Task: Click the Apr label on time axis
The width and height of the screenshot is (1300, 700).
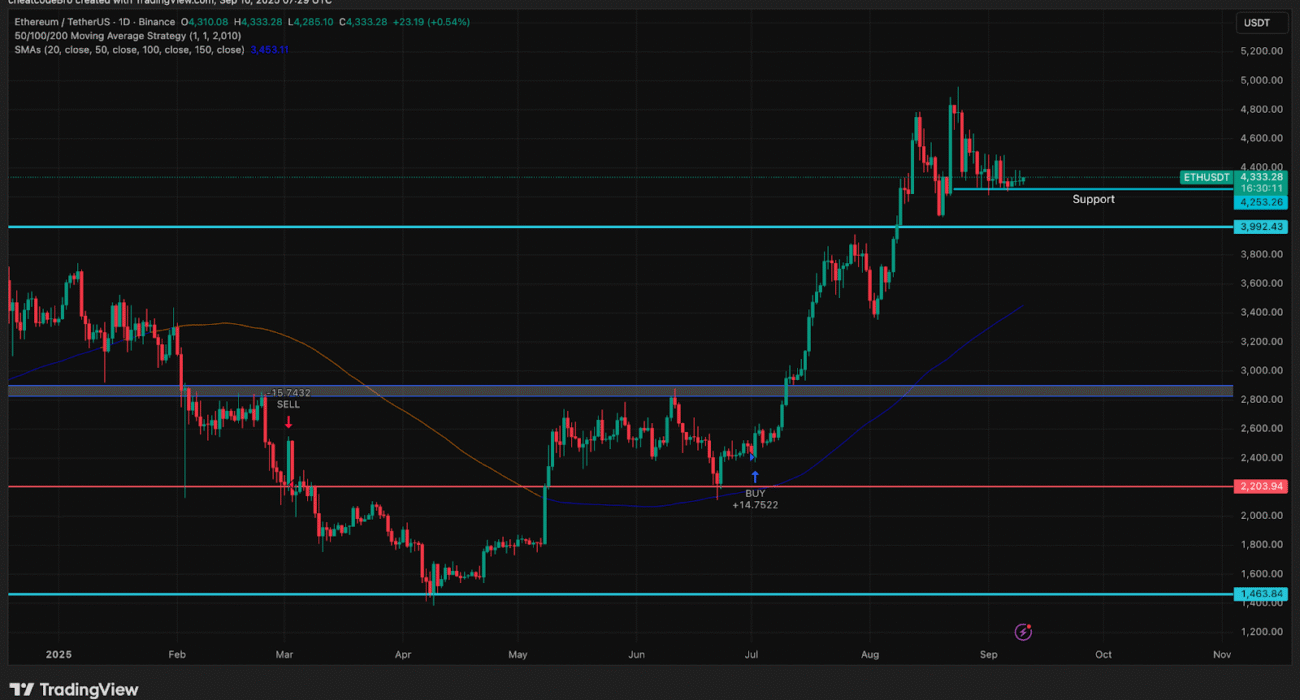Action: [x=402, y=655]
